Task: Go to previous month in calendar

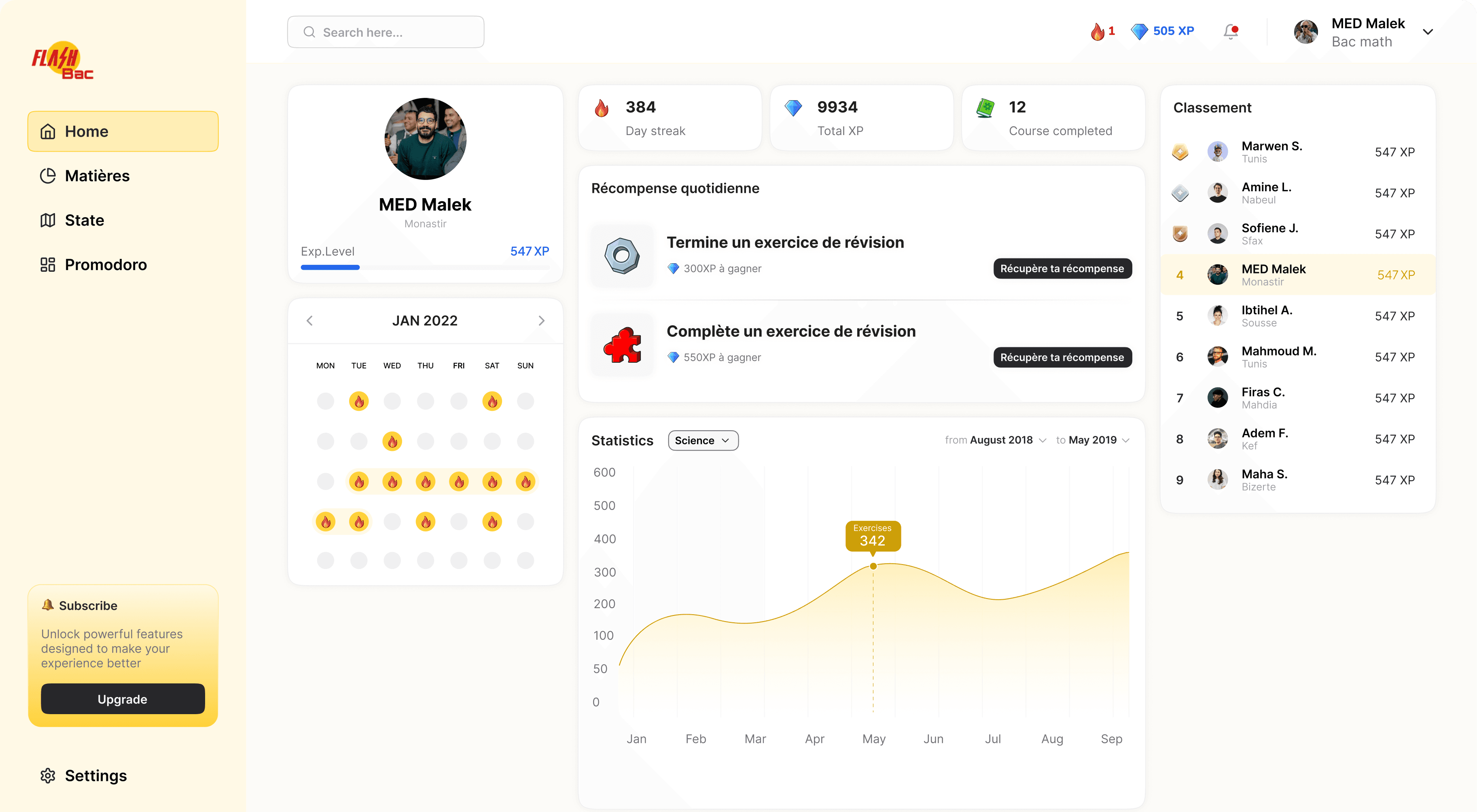Action: click(x=309, y=320)
